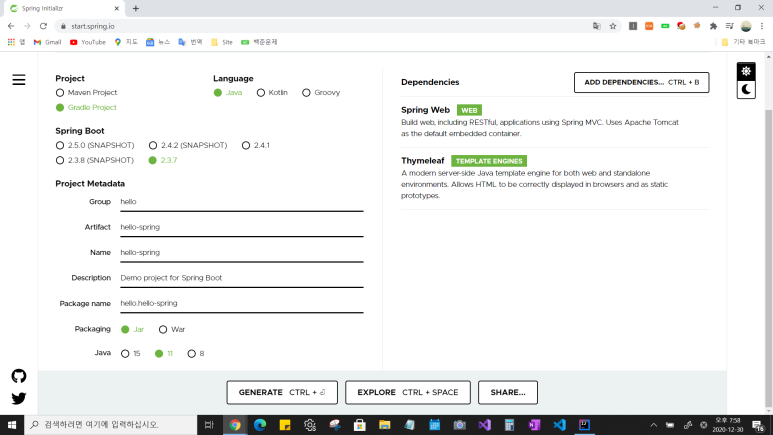Open the Site bookmarks folder

point(222,42)
